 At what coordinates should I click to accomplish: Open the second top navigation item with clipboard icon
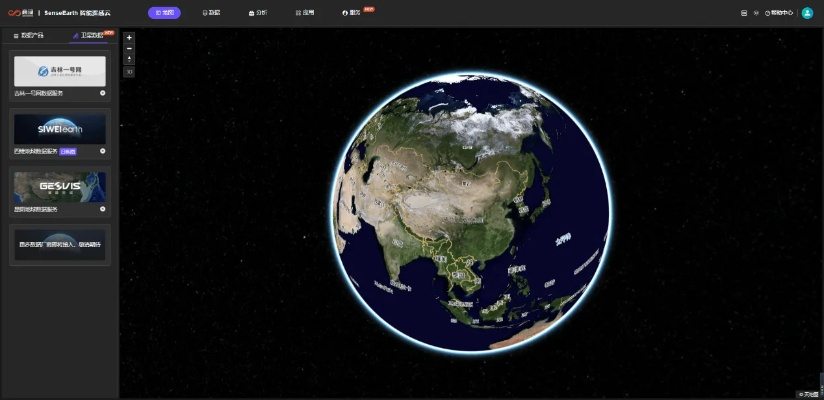(211, 13)
